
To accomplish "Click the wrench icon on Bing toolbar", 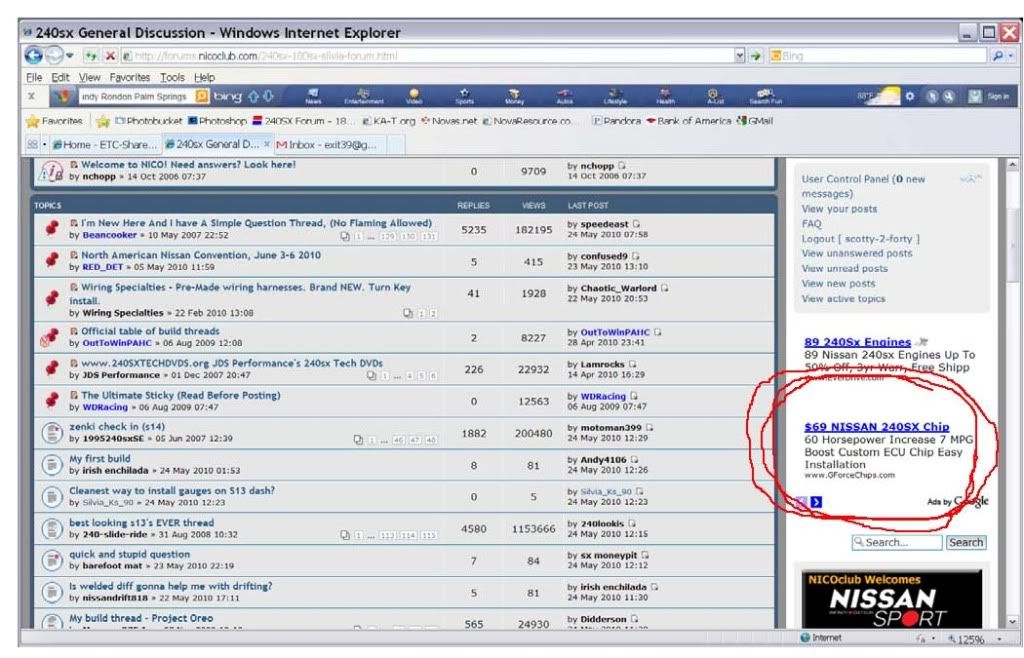I will point(948,97).
